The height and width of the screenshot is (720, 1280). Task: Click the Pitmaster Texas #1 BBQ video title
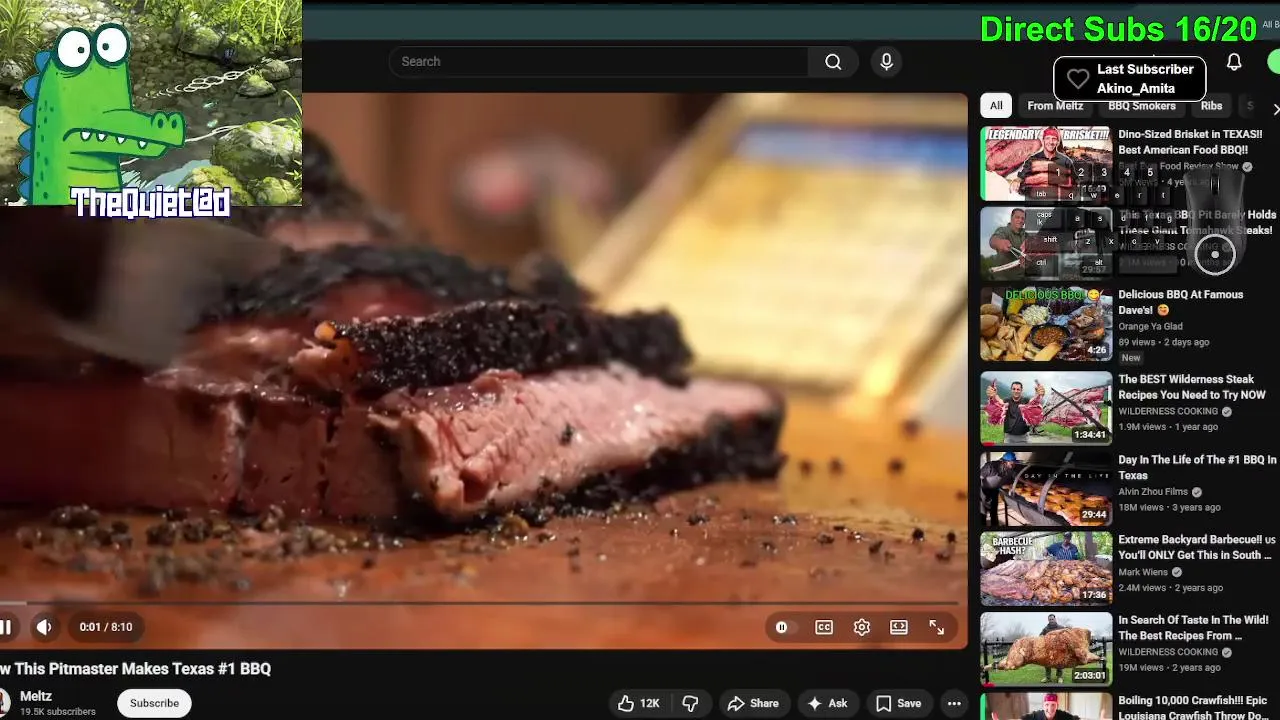[x=136, y=669]
